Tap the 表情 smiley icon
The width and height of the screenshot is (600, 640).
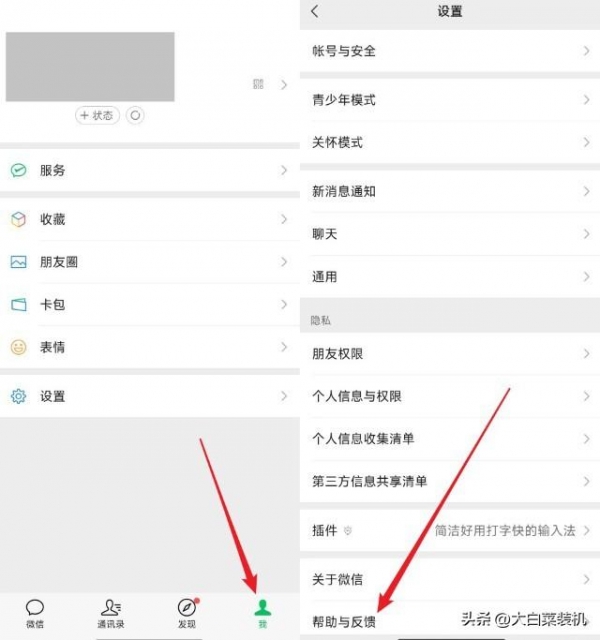point(18,347)
